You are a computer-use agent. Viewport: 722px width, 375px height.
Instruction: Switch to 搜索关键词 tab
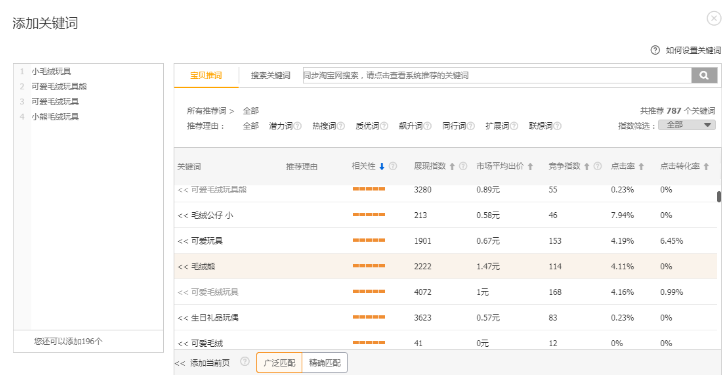point(270,76)
